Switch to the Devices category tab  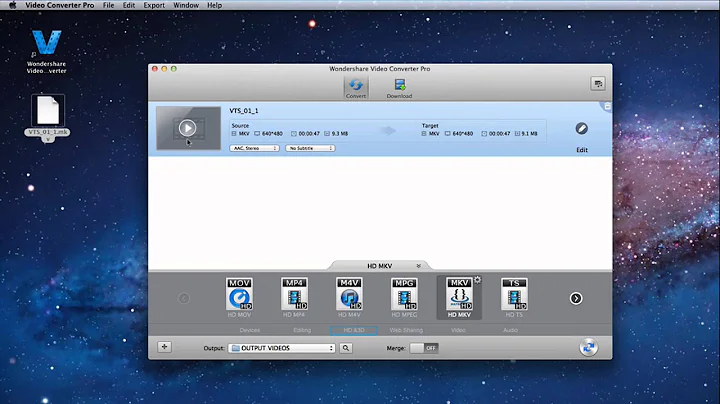click(x=250, y=330)
